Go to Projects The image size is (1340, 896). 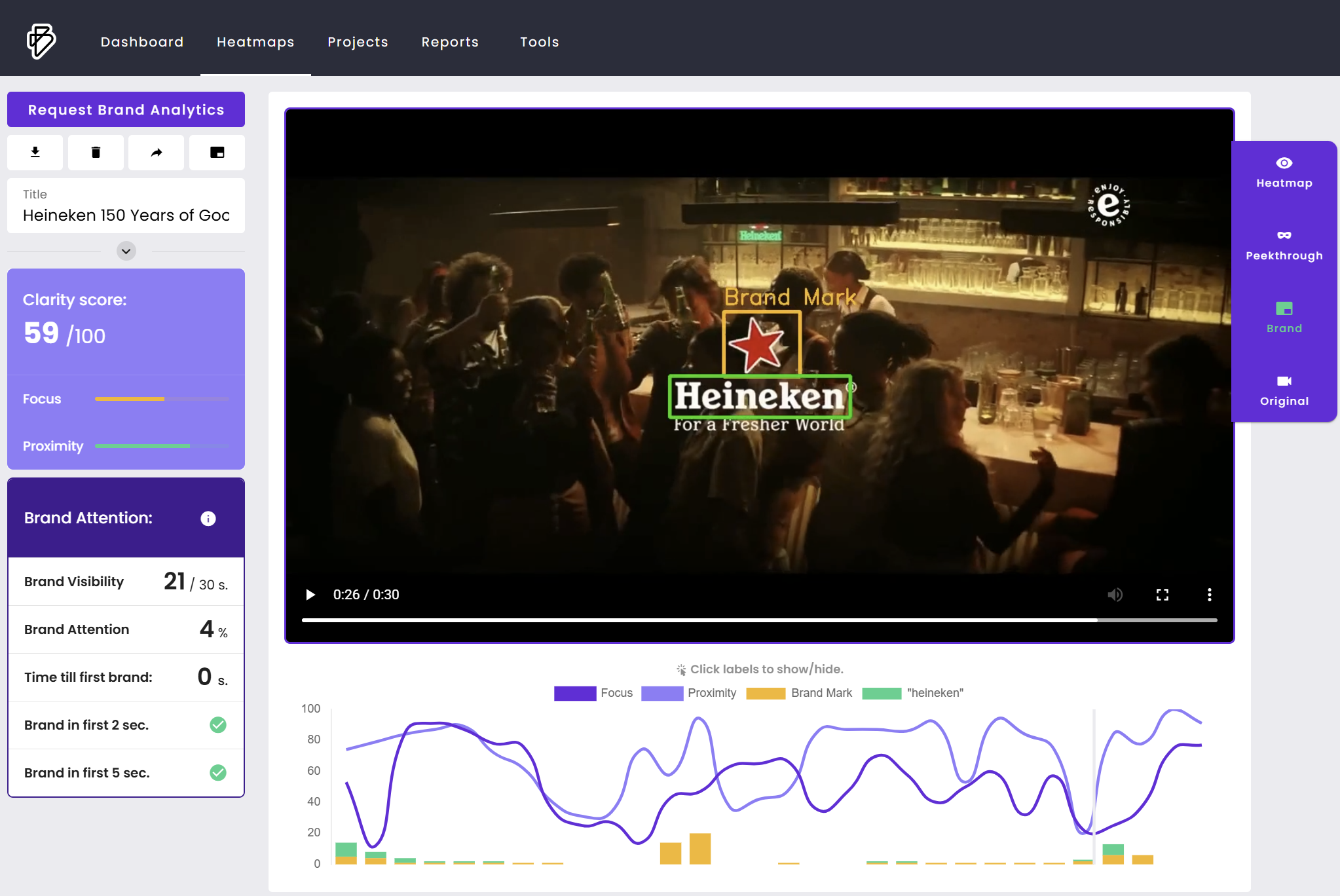point(358,42)
